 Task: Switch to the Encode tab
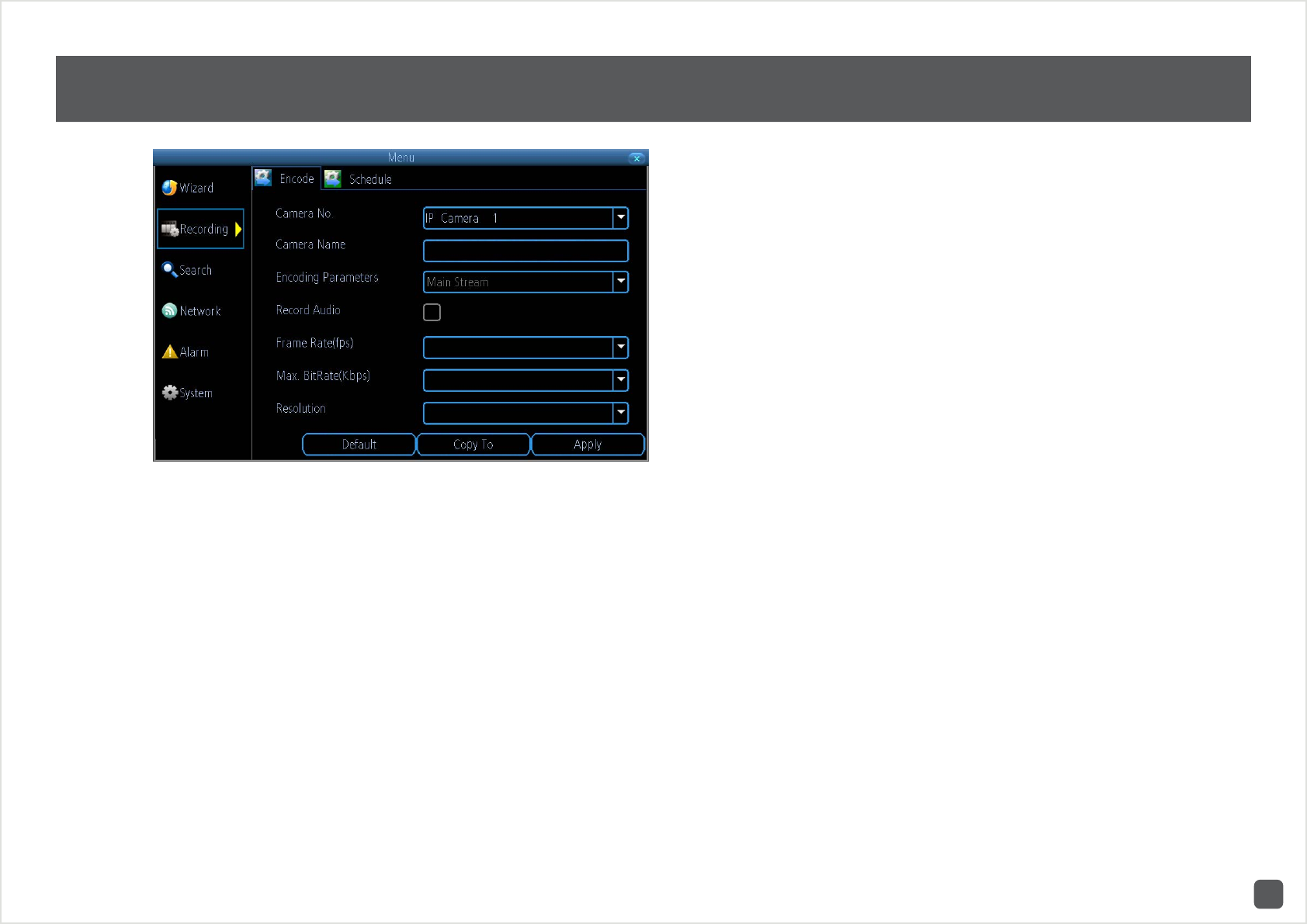click(x=286, y=178)
